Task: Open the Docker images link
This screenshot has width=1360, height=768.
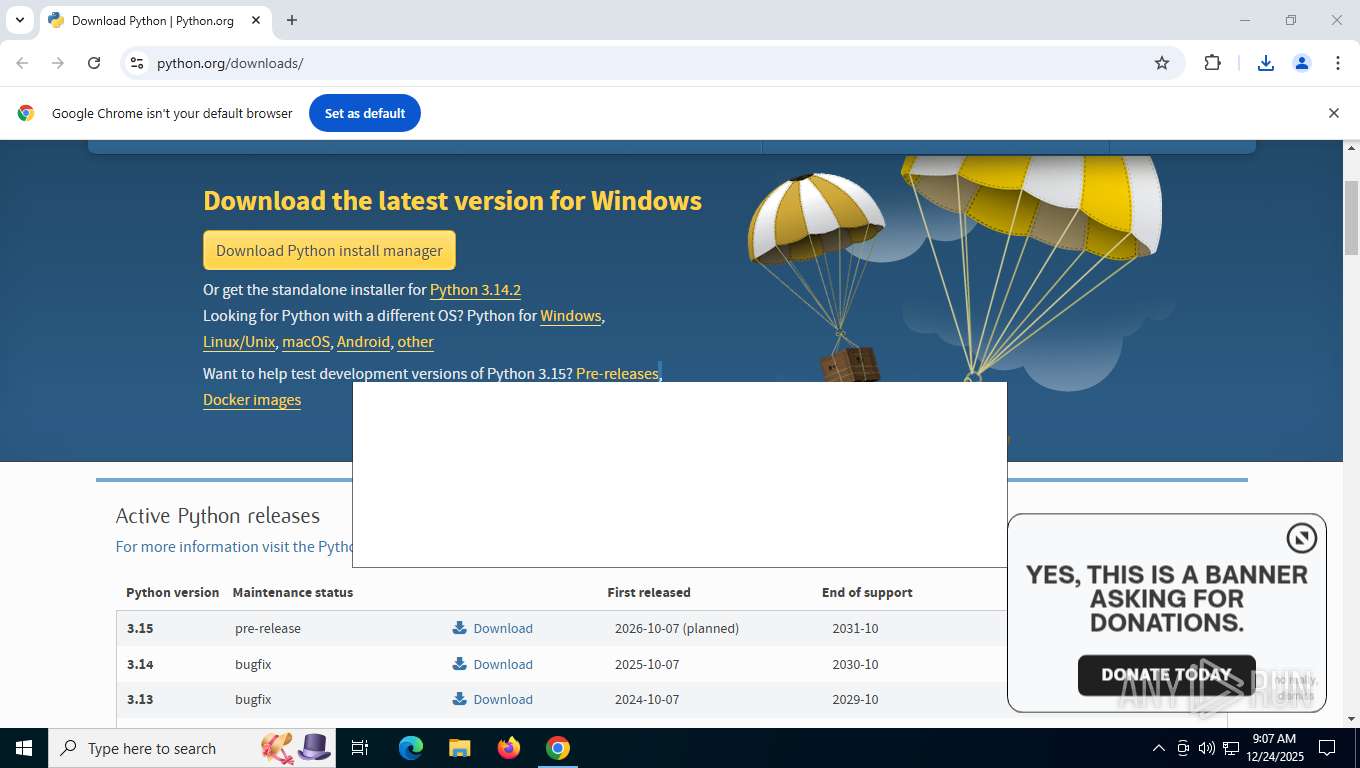Action: point(252,399)
